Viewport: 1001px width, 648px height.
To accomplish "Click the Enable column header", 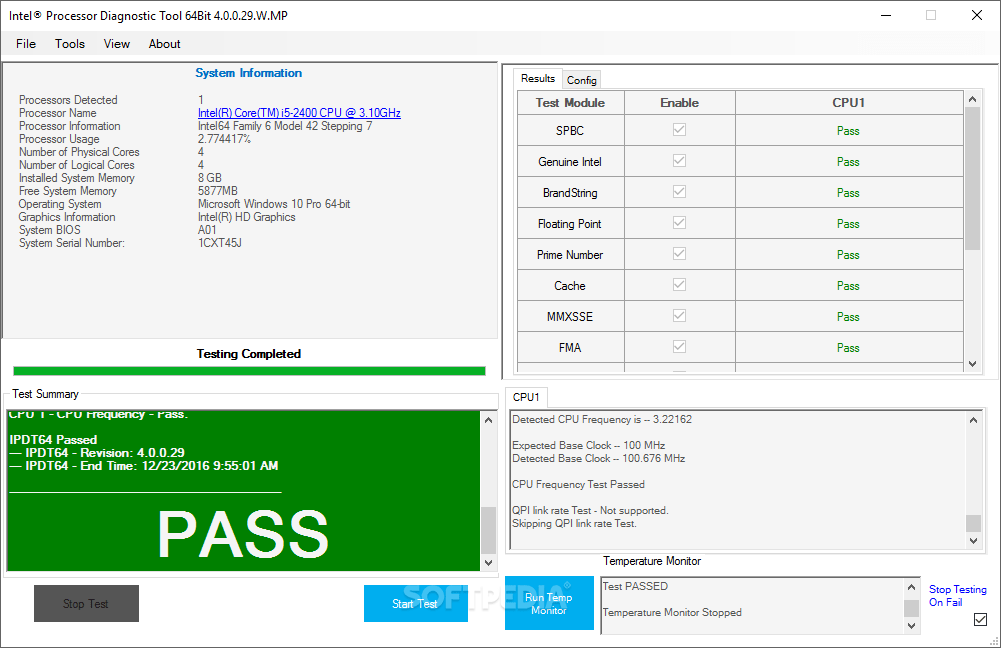I will [679, 103].
